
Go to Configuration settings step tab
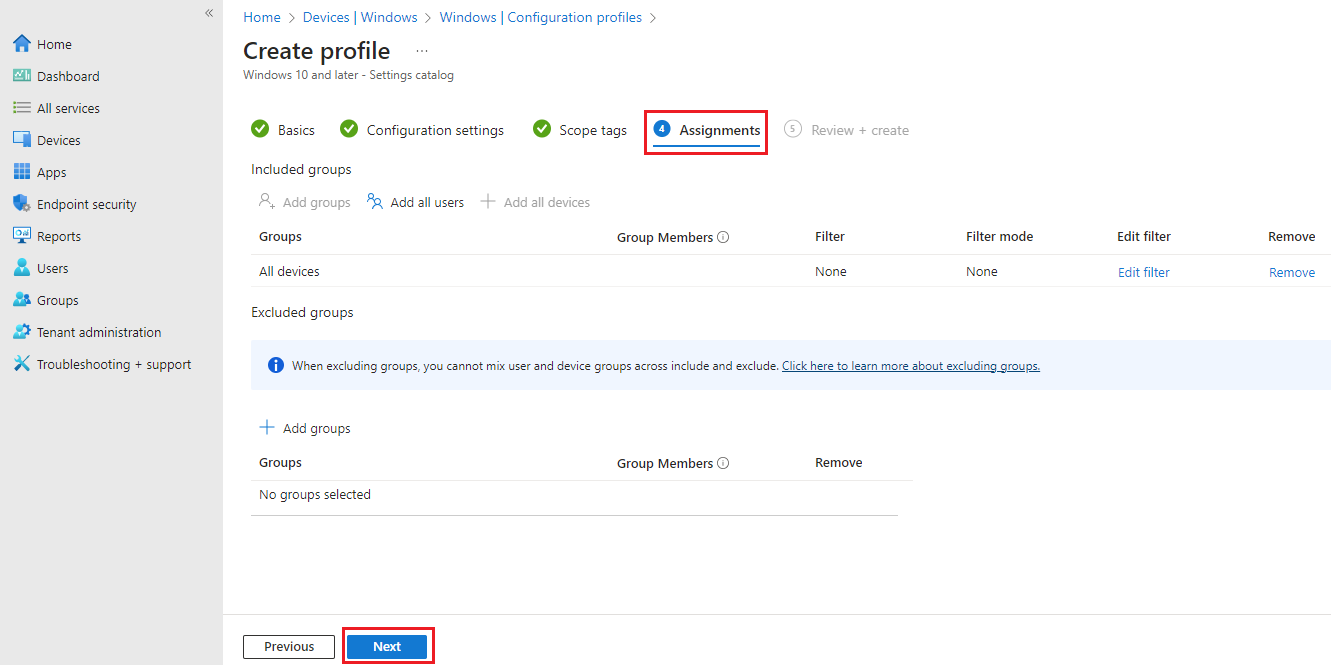tap(422, 130)
